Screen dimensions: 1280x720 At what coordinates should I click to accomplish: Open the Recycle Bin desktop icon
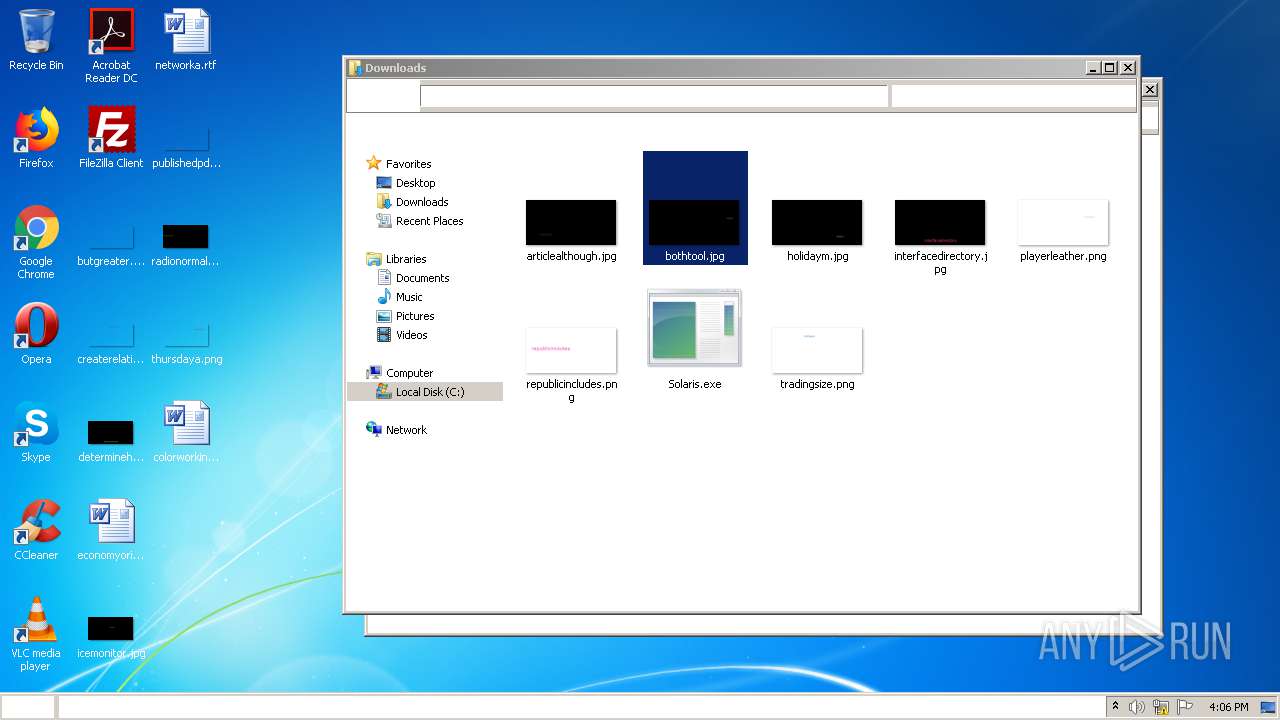click(x=36, y=40)
